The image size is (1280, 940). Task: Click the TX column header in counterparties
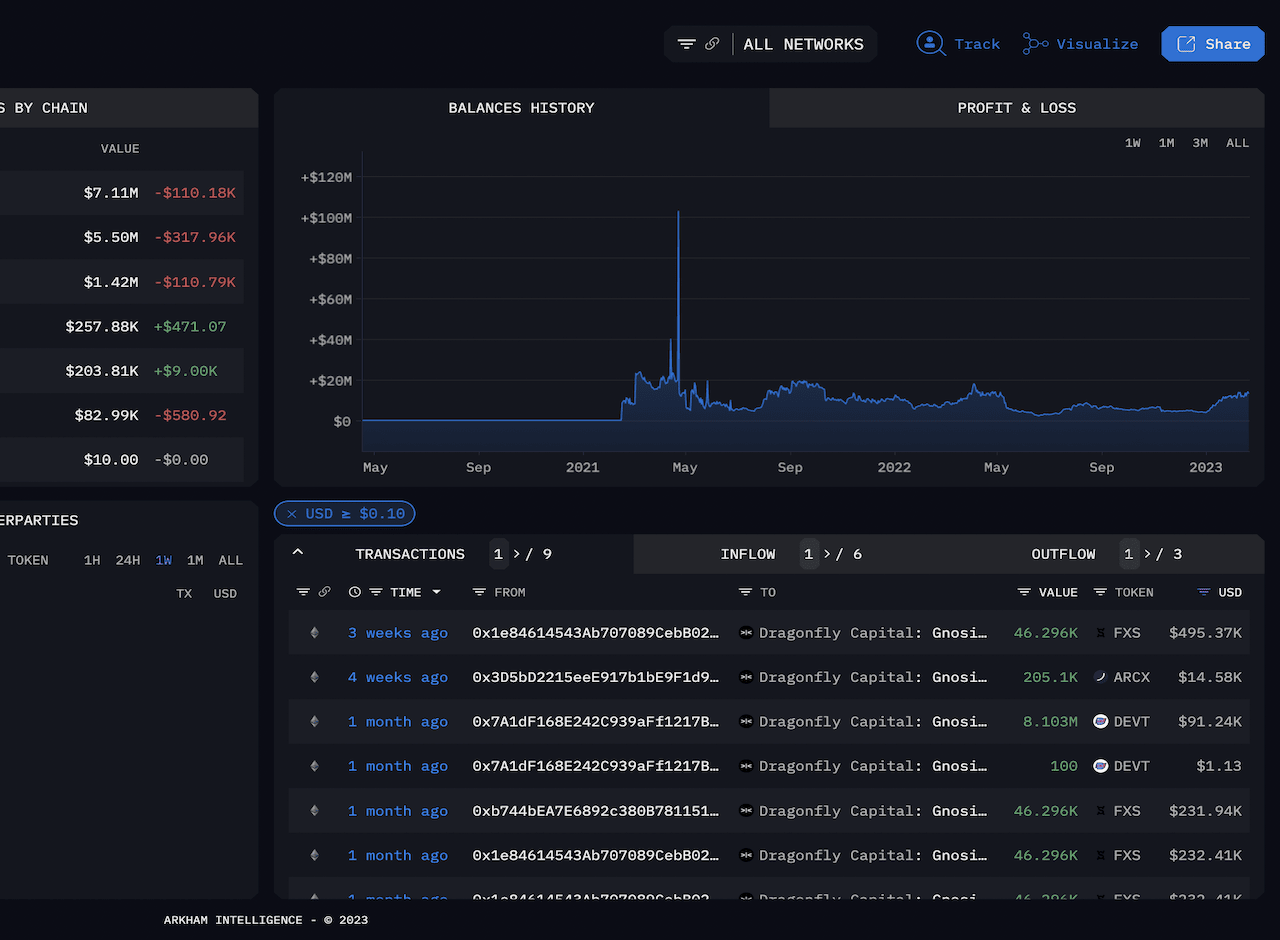click(184, 594)
